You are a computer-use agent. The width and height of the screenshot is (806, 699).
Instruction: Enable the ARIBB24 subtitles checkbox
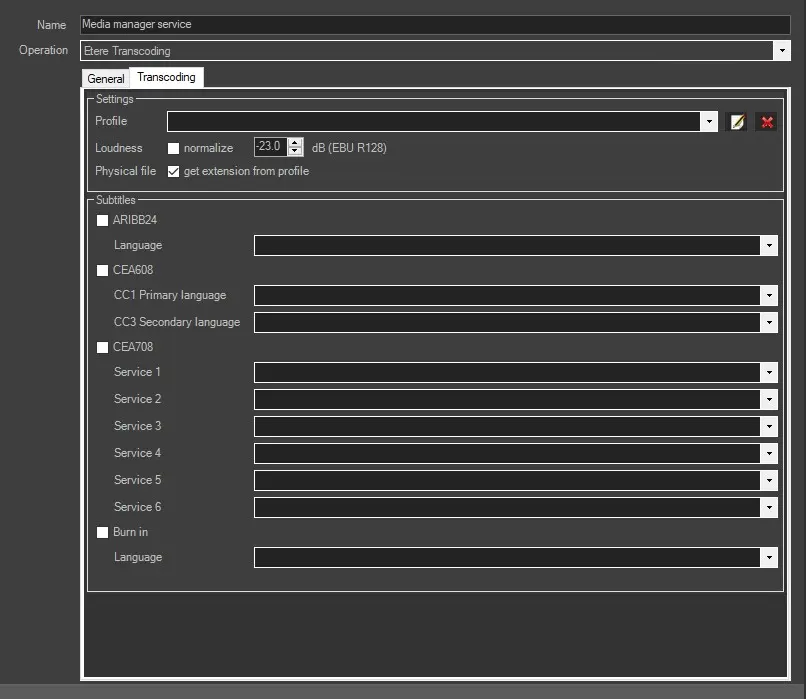103,221
